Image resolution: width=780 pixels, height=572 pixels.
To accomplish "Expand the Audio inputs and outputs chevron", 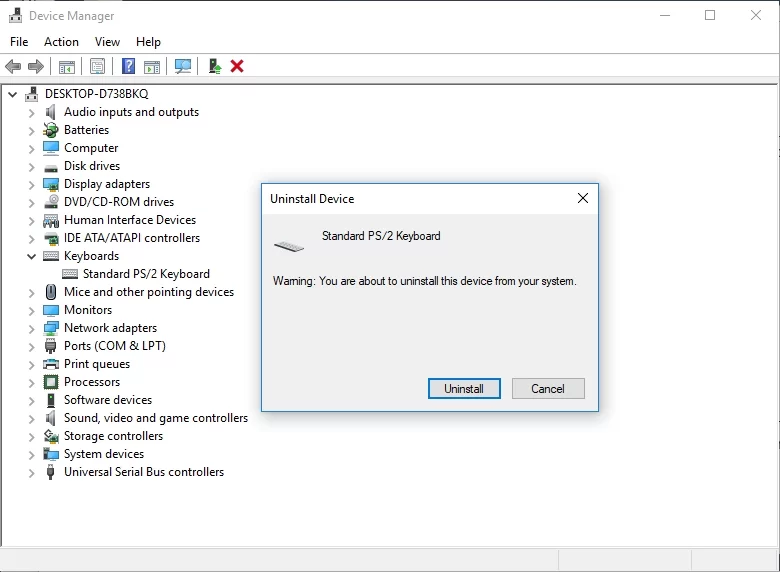I will coord(31,113).
